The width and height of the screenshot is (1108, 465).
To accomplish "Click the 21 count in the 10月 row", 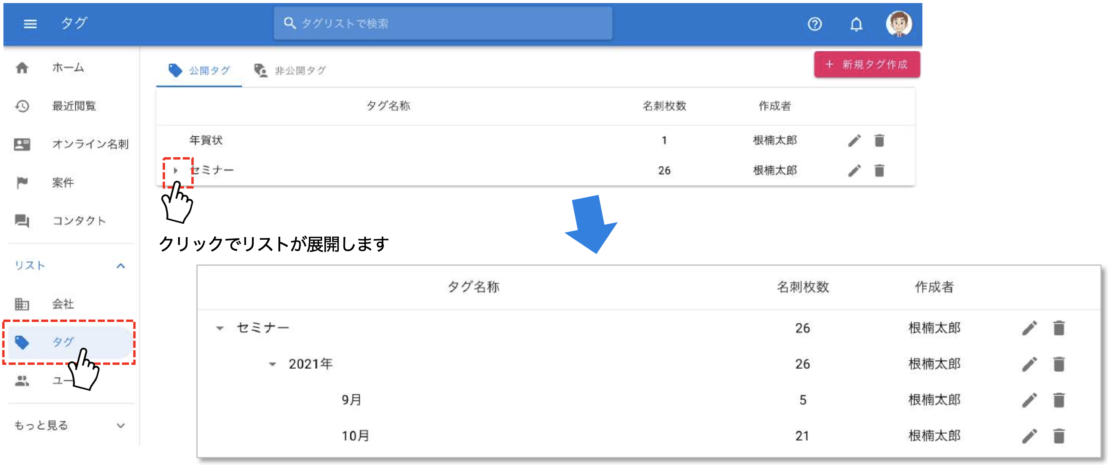I will click(x=802, y=436).
